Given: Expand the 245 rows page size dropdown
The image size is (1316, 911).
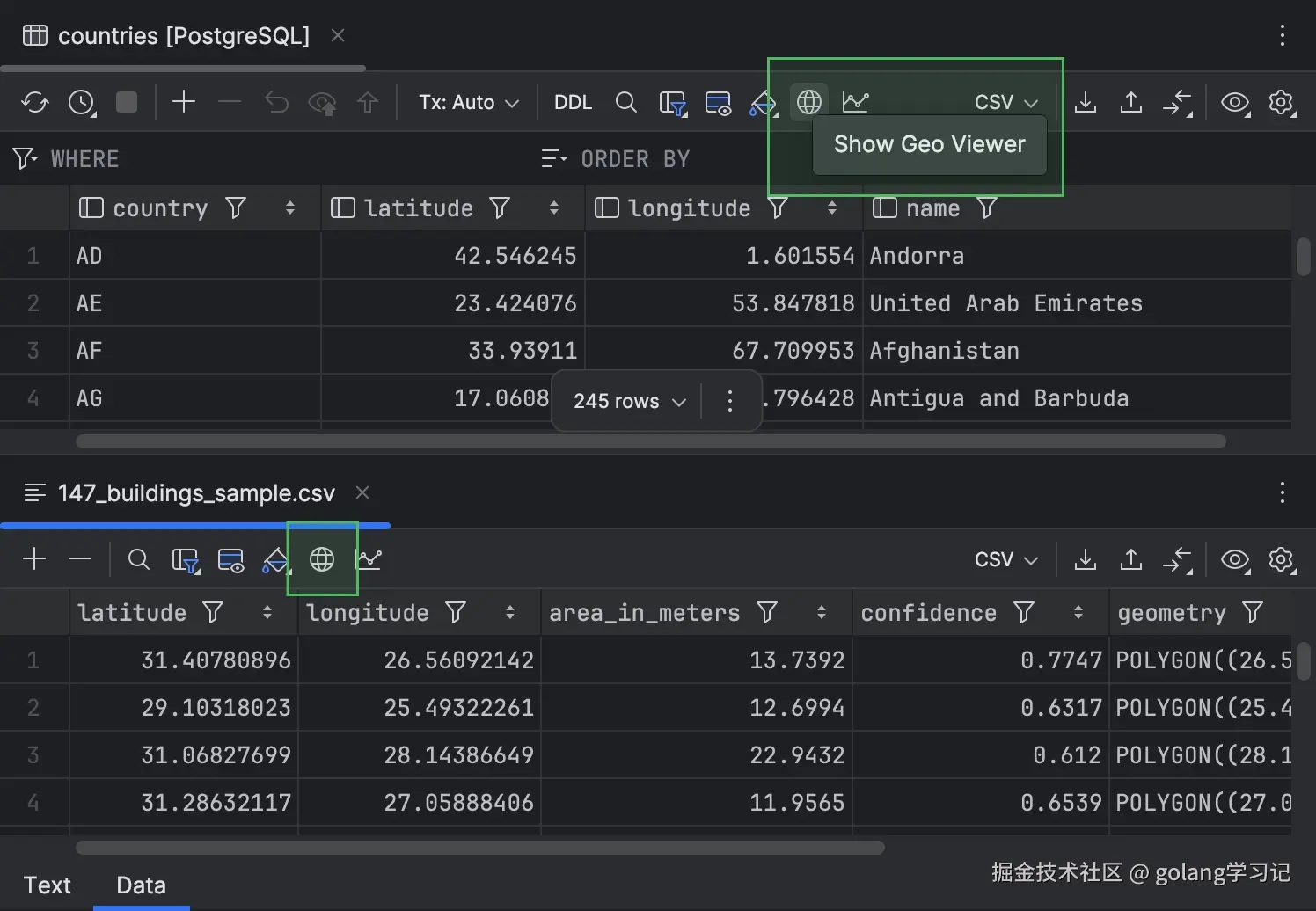Looking at the screenshot, I should click(629, 402).
